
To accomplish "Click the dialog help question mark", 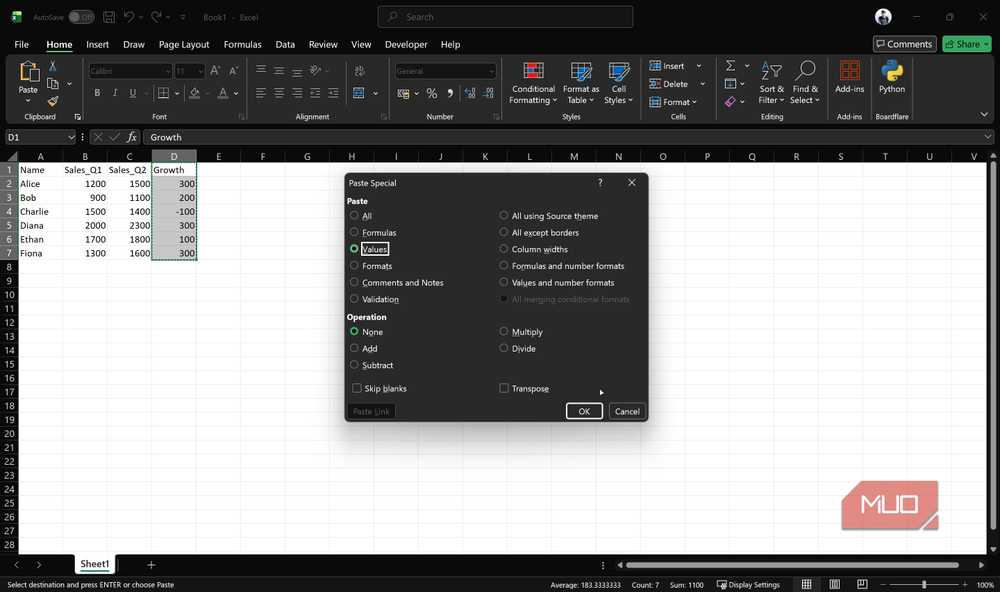I will click(600, 182).
